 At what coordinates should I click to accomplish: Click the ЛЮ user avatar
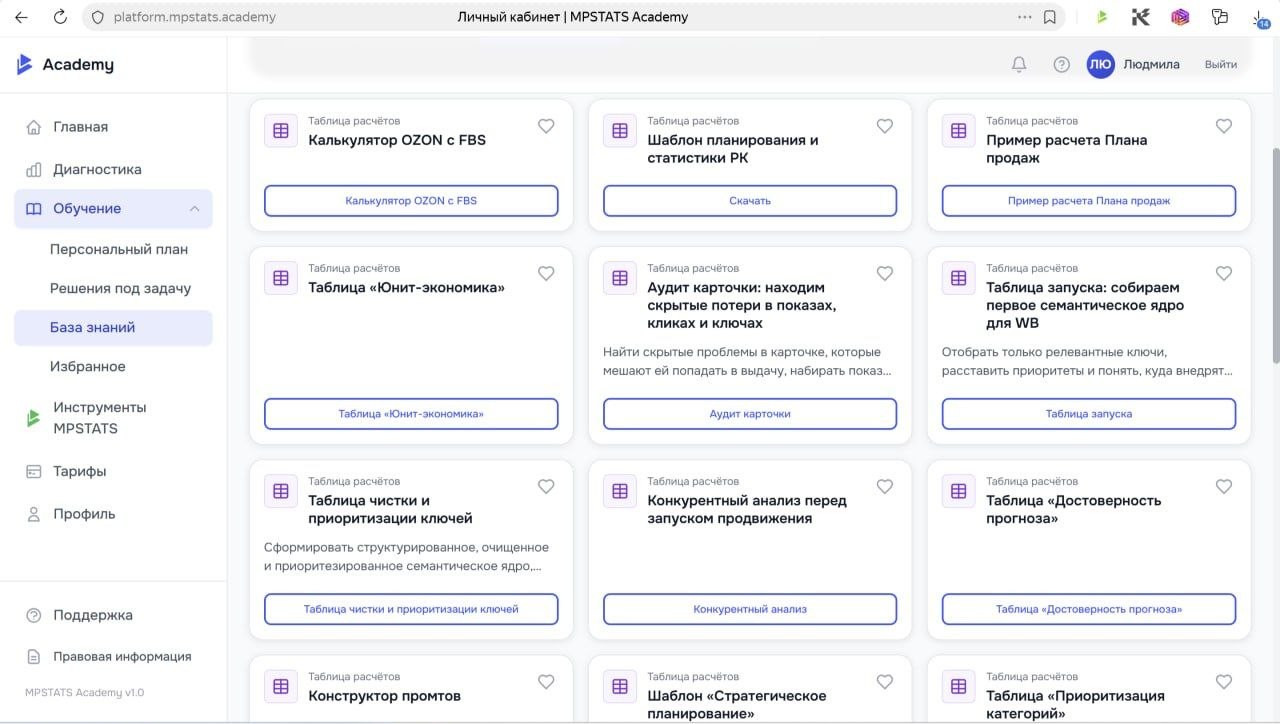coord(1100,64)
